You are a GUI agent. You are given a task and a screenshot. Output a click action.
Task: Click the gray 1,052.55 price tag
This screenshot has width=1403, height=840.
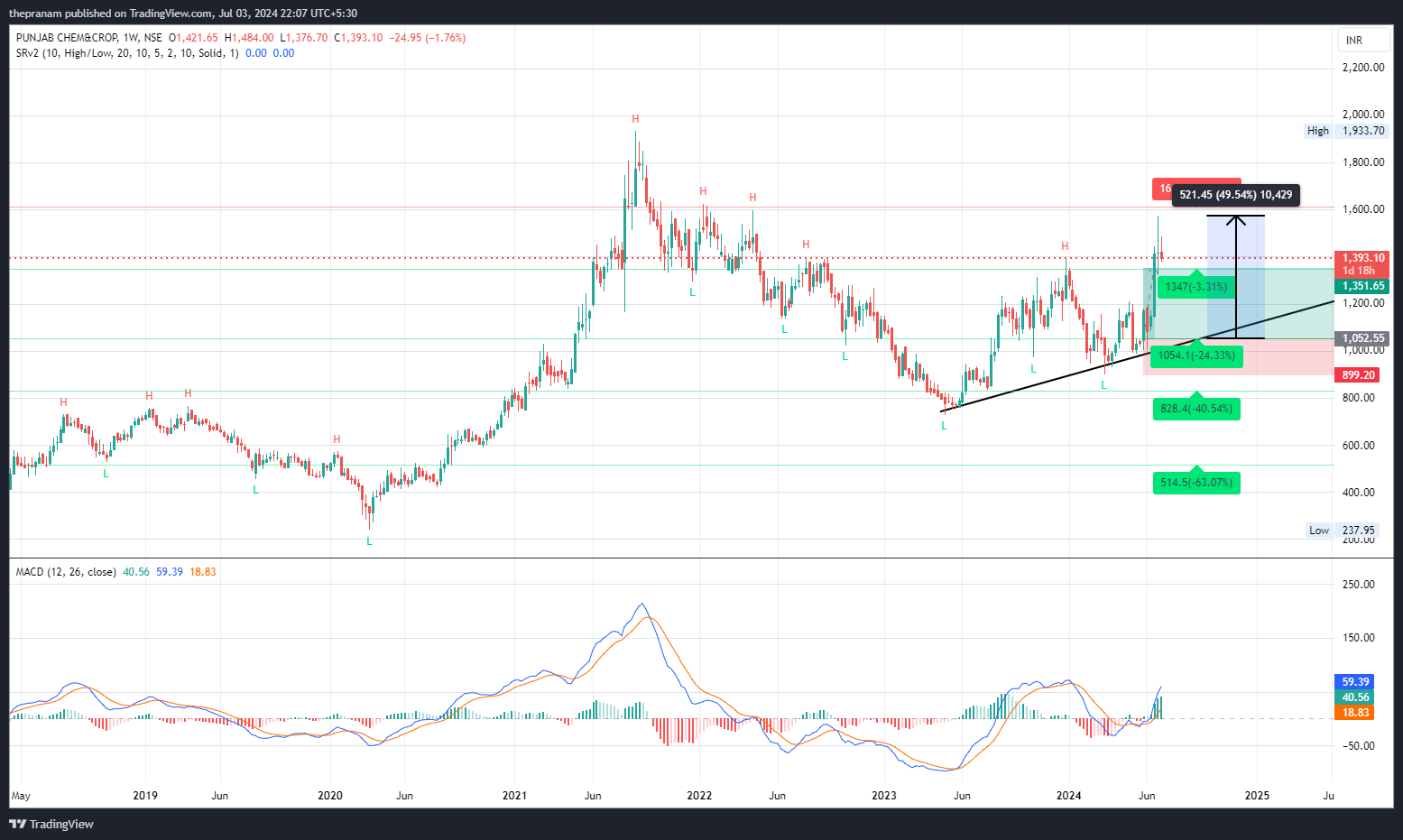[1362, 338]
